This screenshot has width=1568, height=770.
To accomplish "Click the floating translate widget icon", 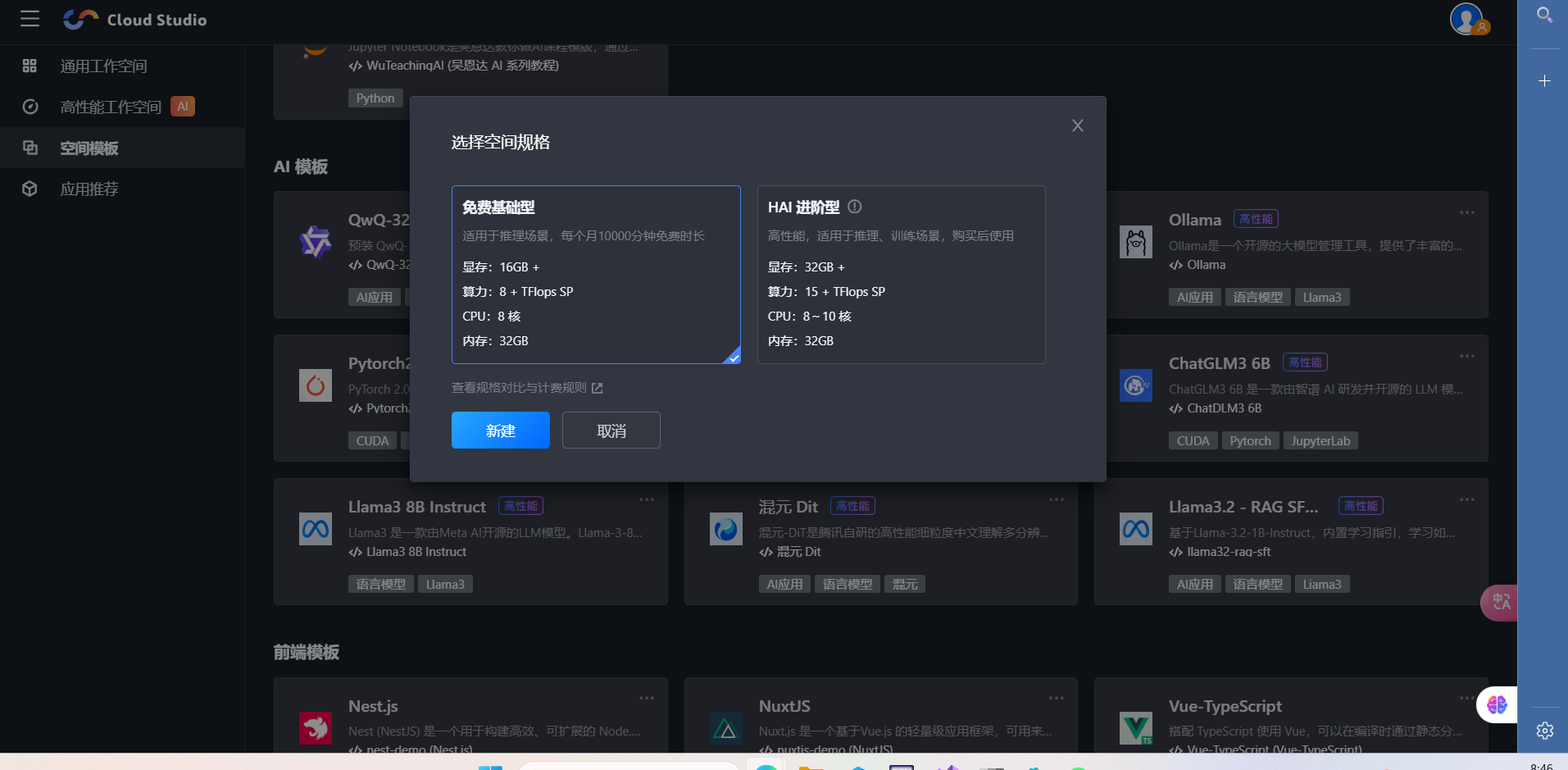I will tap(1500, 603).
